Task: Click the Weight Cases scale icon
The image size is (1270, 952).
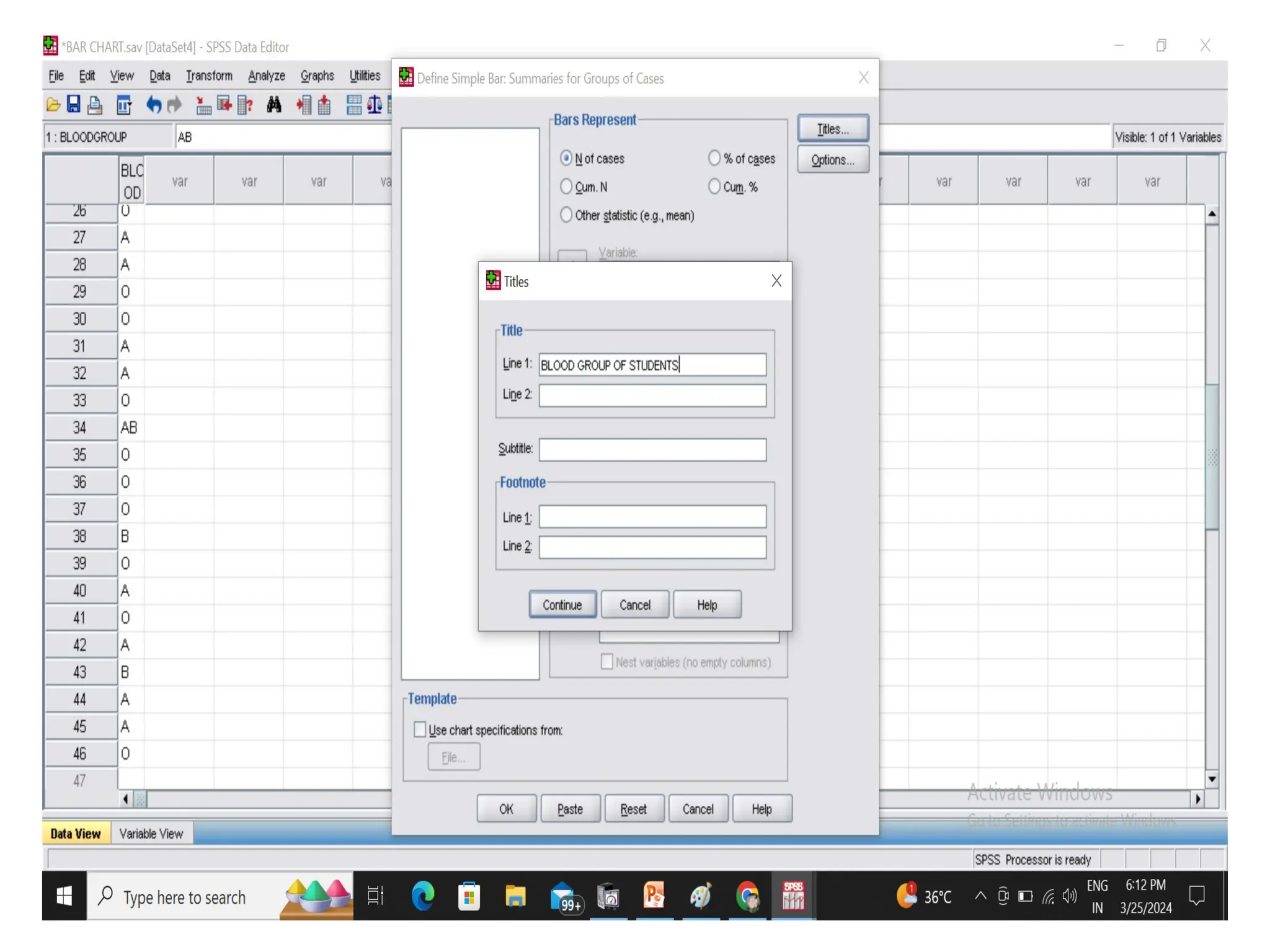Action: pyautogui.click(x=375, y=105)
